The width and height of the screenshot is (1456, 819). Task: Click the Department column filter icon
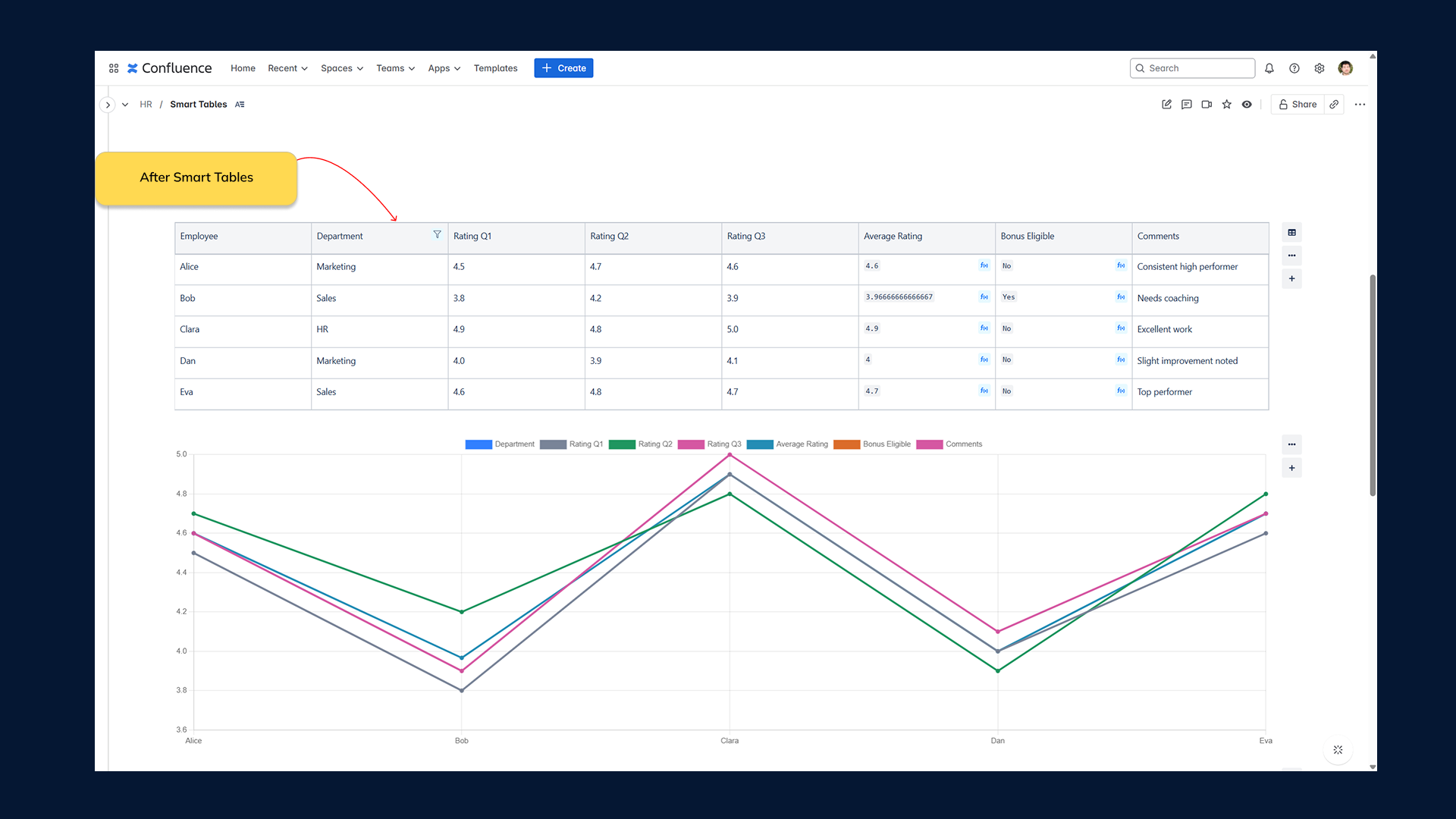pos(438,235)
